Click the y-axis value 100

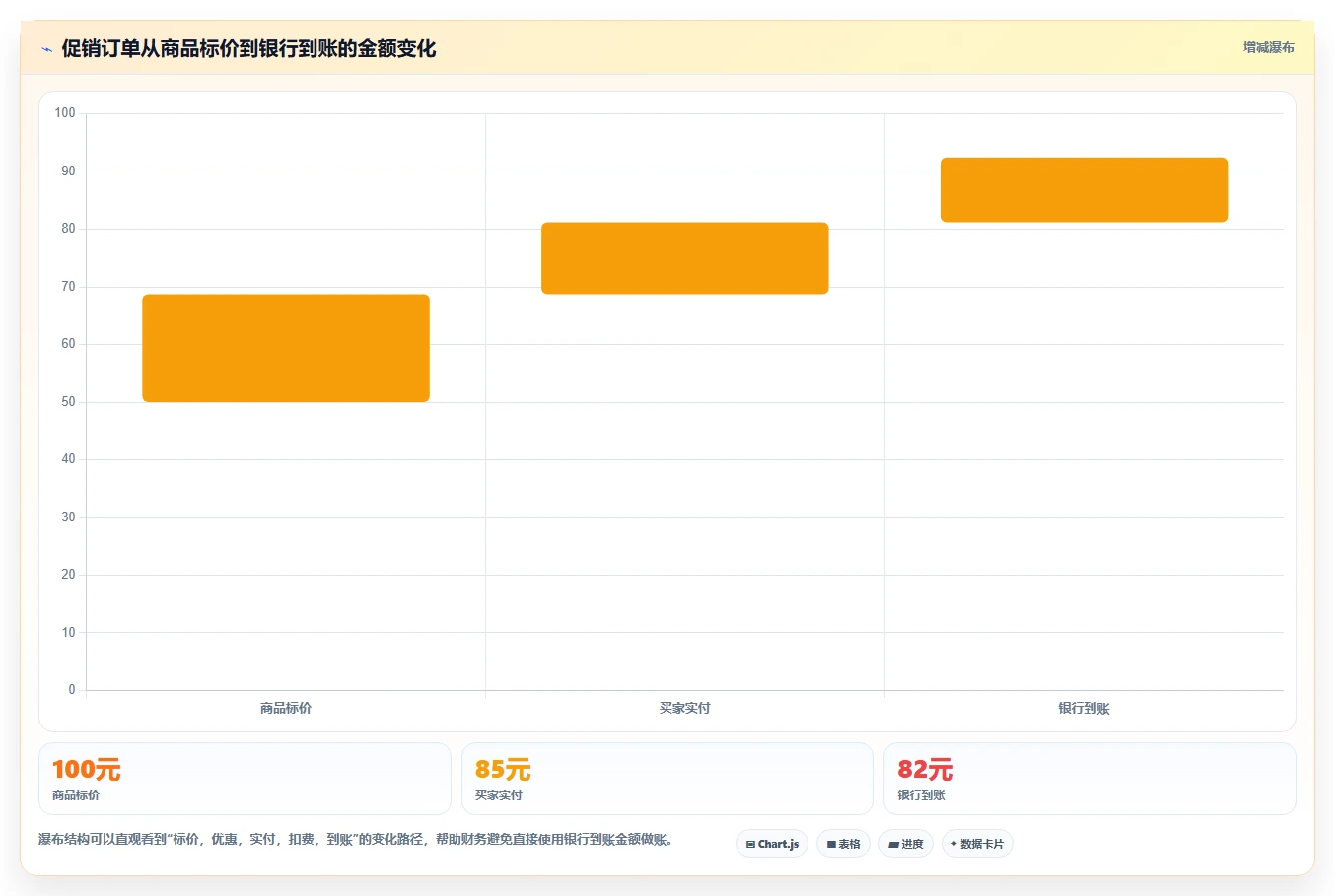65,113
